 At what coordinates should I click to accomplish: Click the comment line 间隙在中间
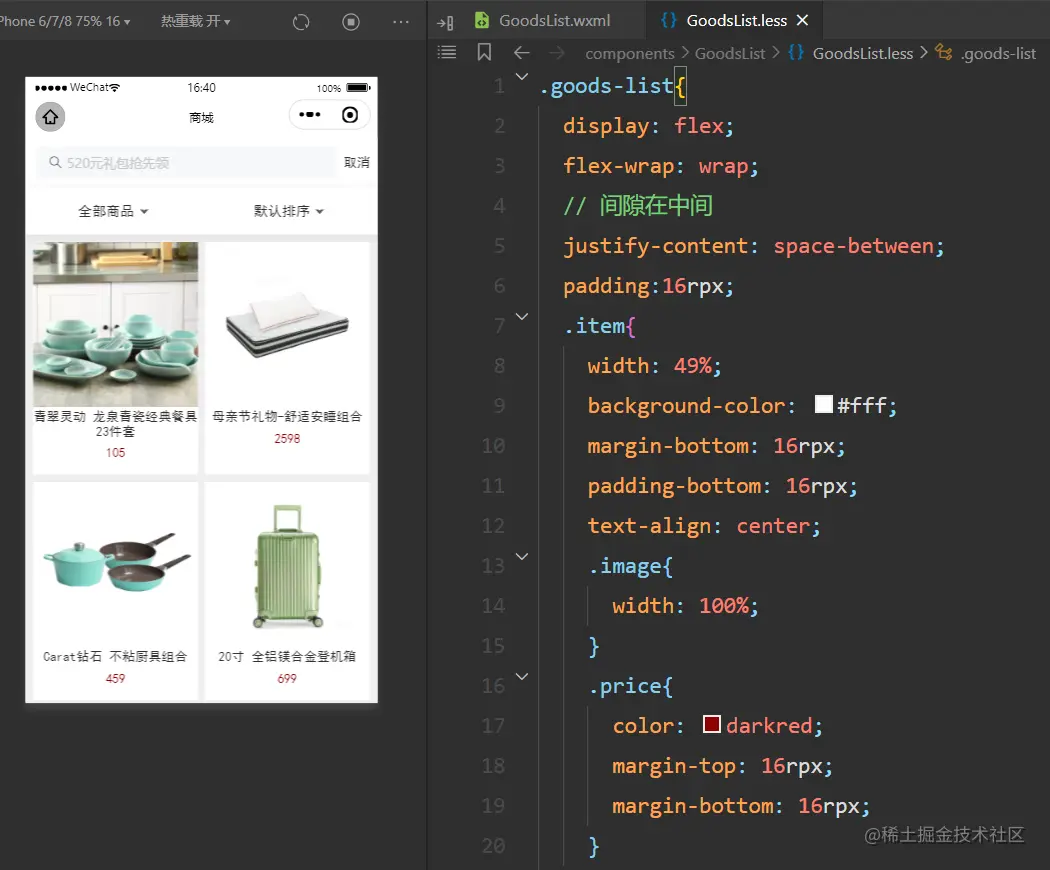[x=638, y=205]
